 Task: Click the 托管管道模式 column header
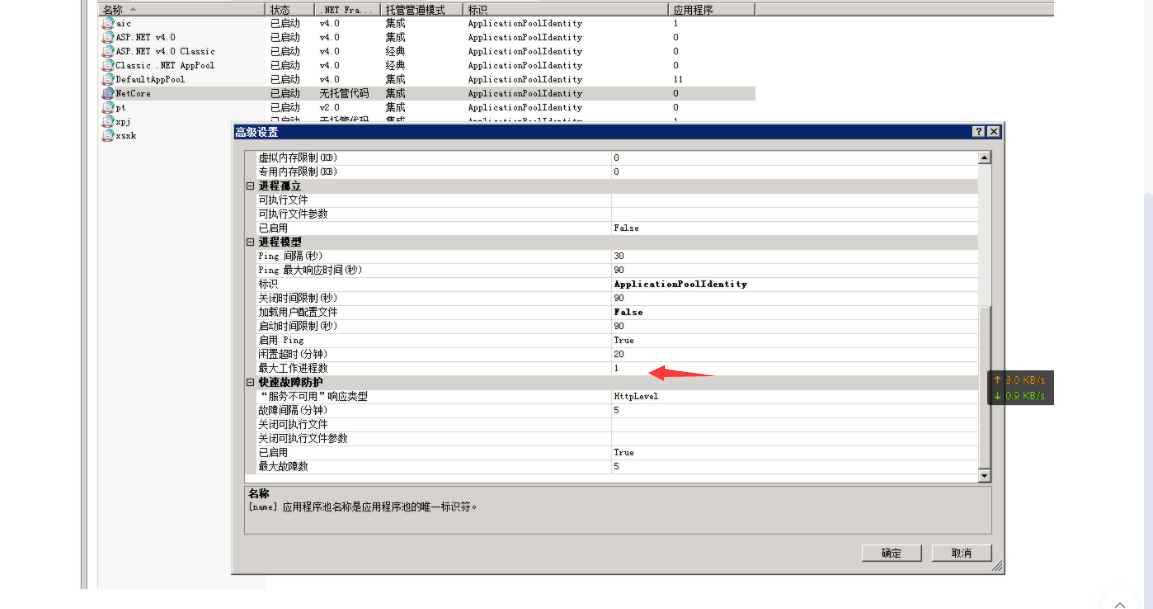[x=421, y=10]
